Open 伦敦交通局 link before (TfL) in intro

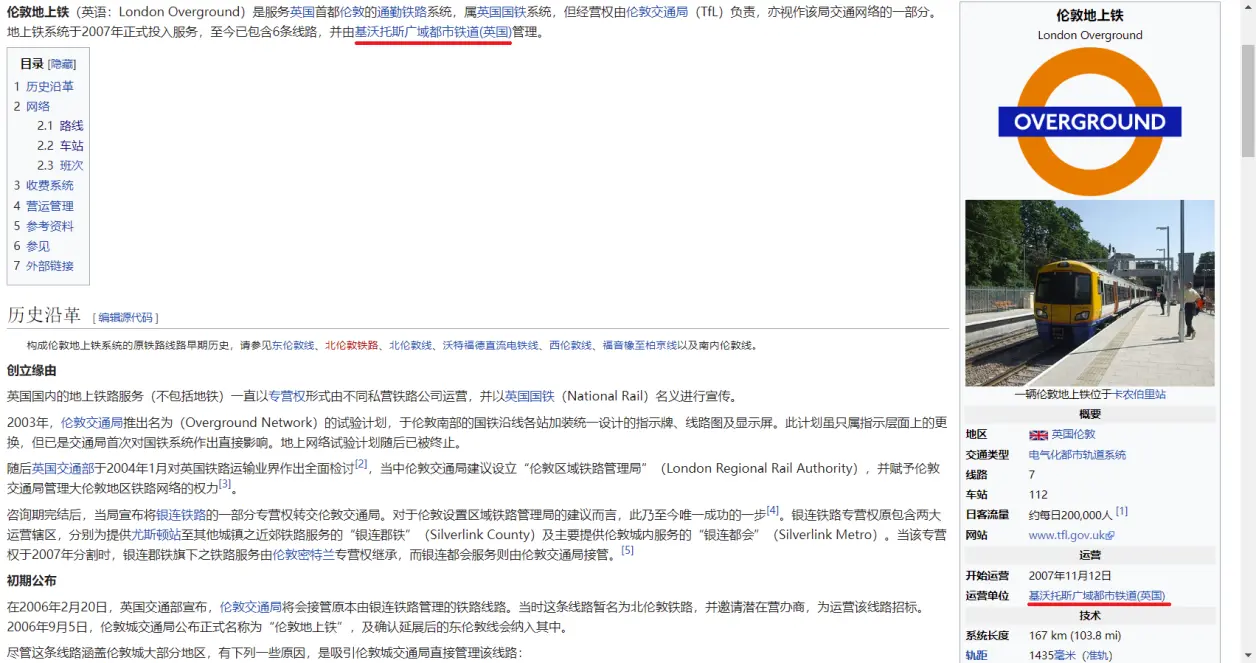click(x=657, y=12)
